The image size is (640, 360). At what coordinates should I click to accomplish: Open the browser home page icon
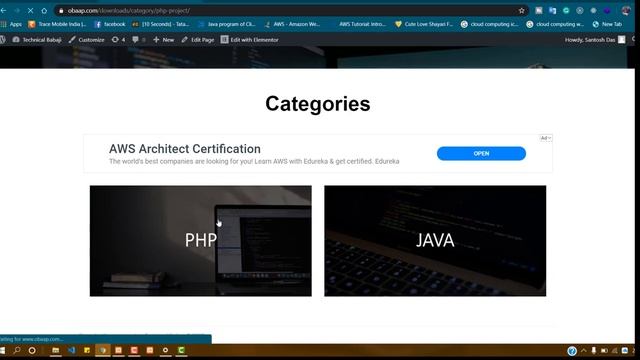44,11
